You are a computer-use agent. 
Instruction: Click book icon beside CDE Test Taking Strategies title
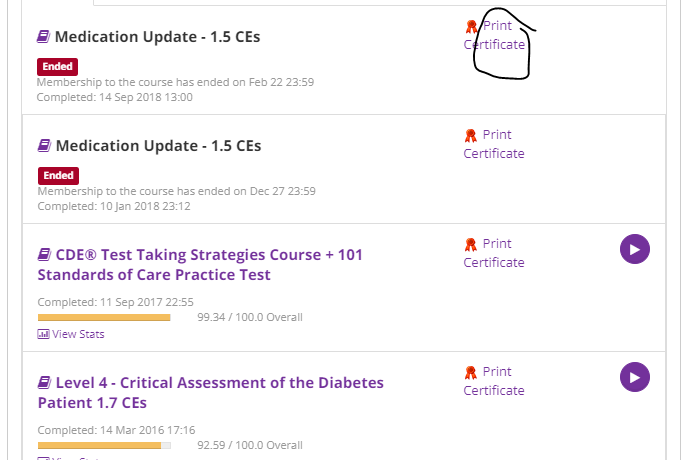pos(44,255)
